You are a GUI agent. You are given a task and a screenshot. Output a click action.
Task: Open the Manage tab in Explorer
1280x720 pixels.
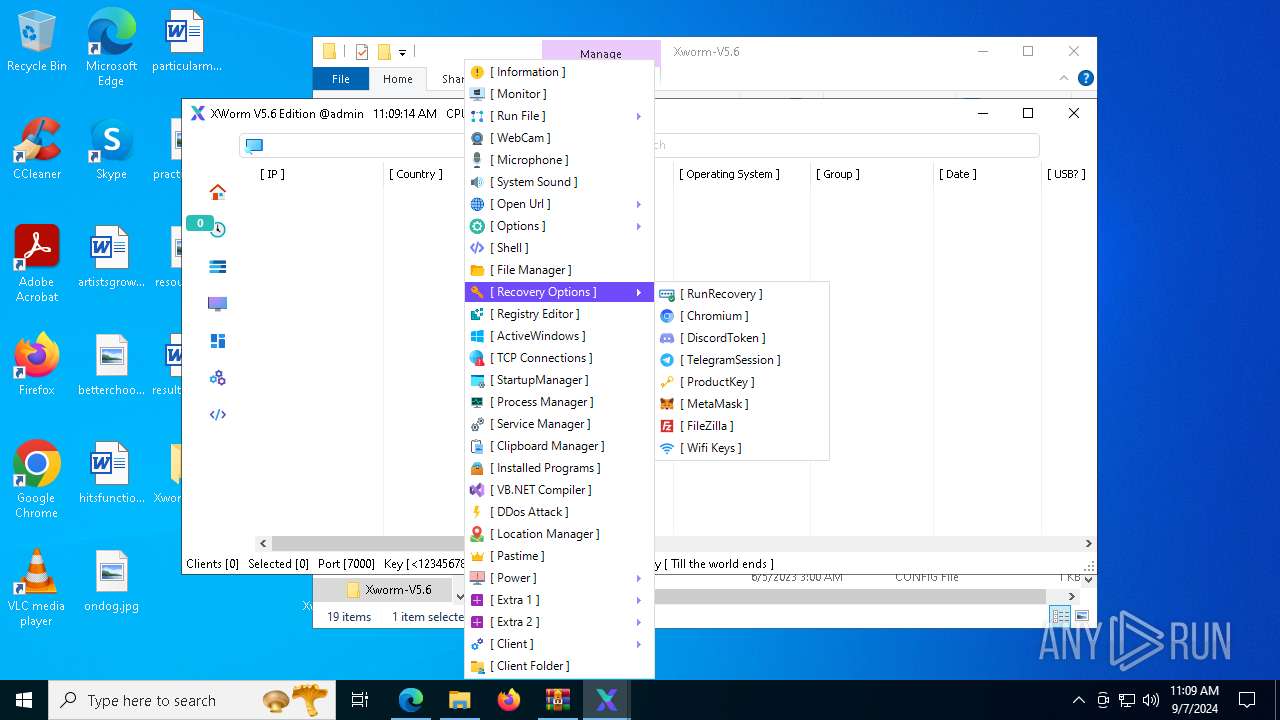601,53
